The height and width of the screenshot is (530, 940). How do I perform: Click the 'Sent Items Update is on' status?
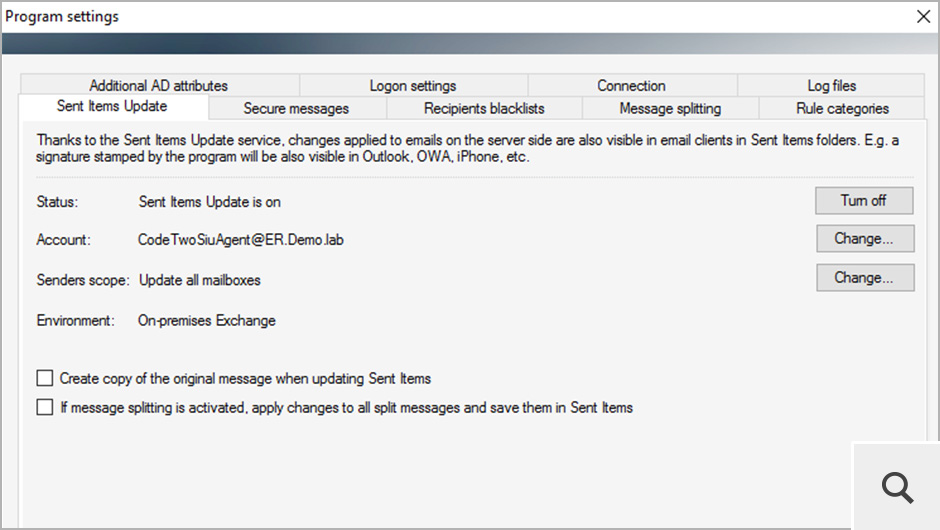(x=210, y=202)
